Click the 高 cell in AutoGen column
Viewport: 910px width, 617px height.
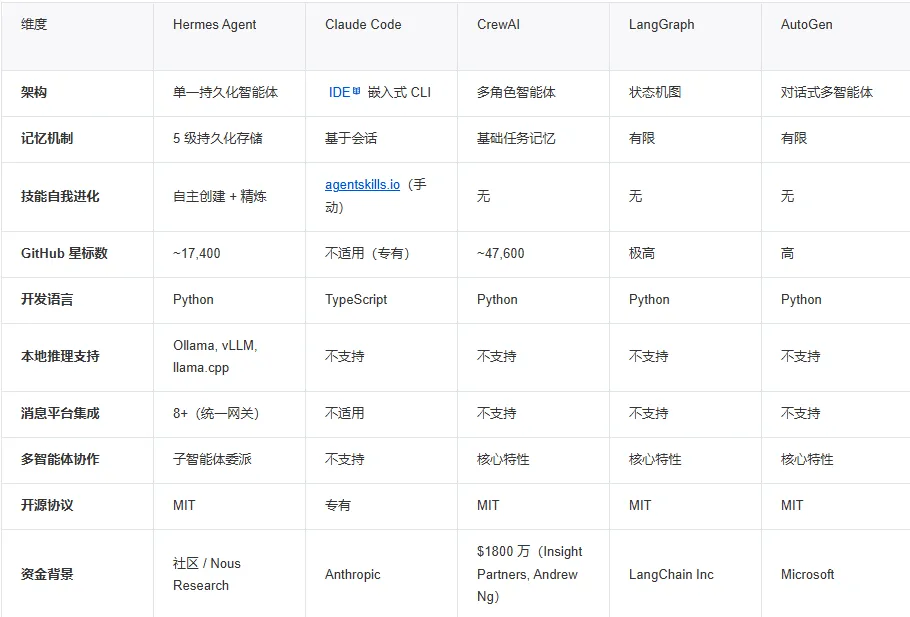pyautogui.click(x=788, y=253)
